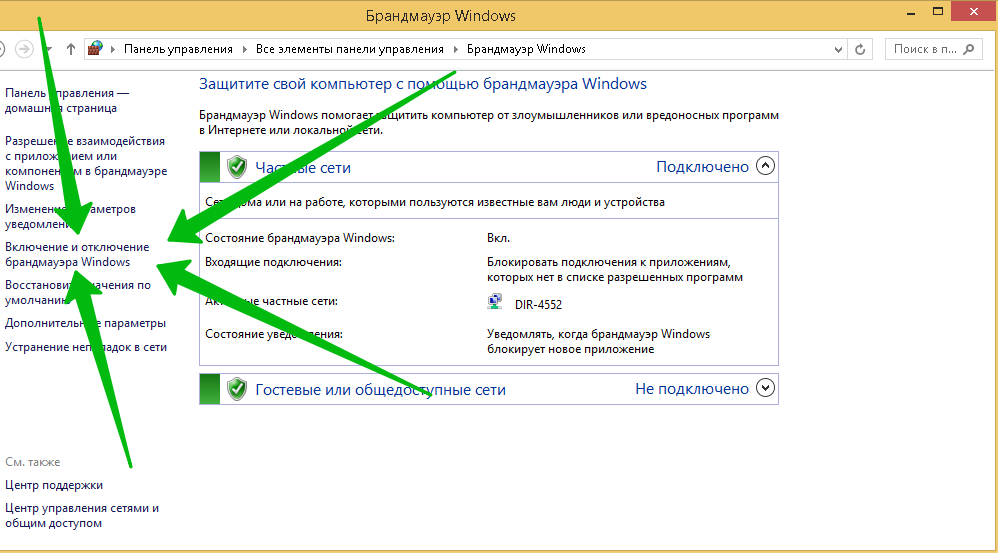Open Включение и отключение брандмауэра Windows
This screenshot has width=998, height=553.
77,255
